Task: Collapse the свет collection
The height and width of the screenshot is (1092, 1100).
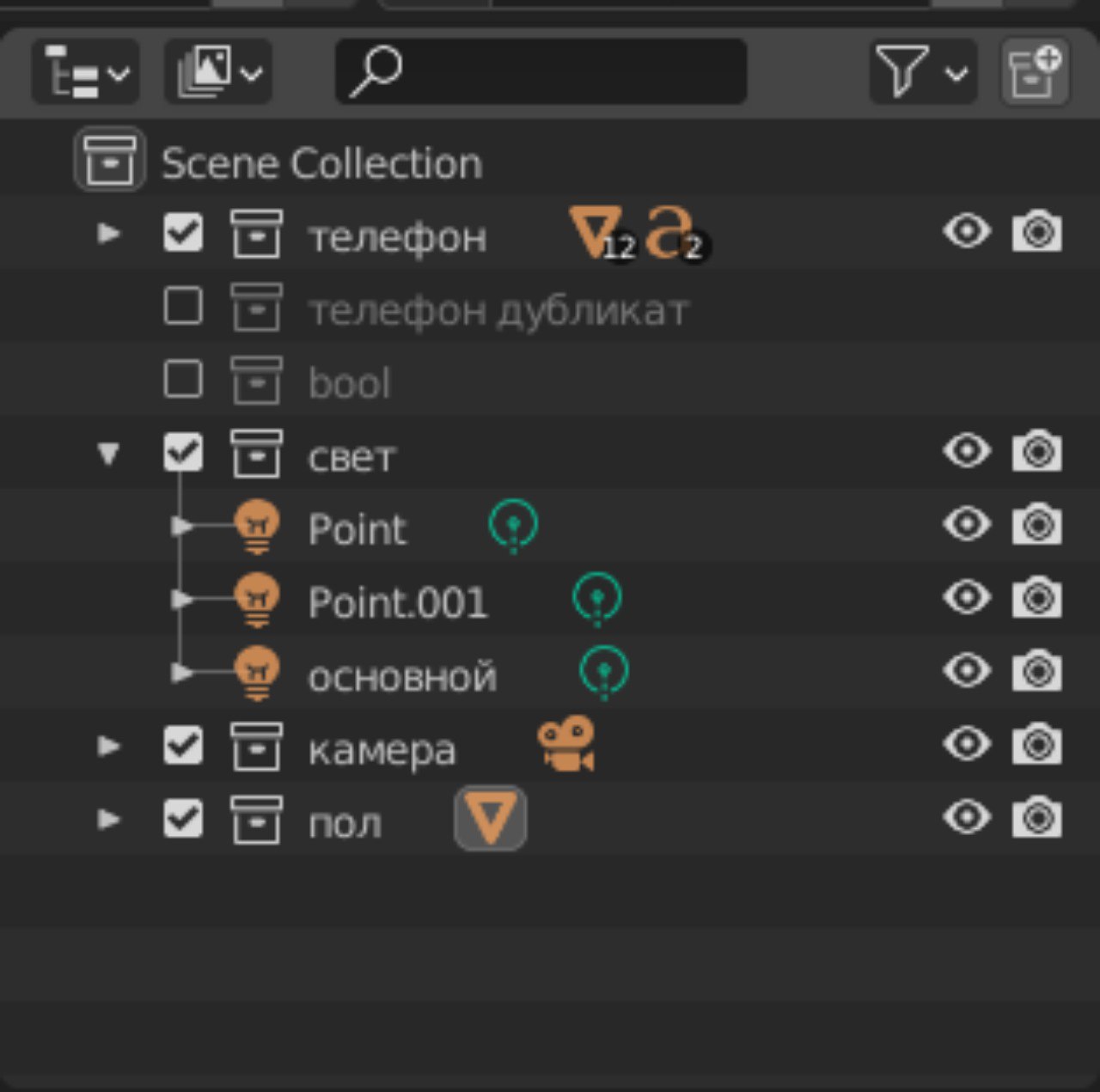Action: click(108, 453)
